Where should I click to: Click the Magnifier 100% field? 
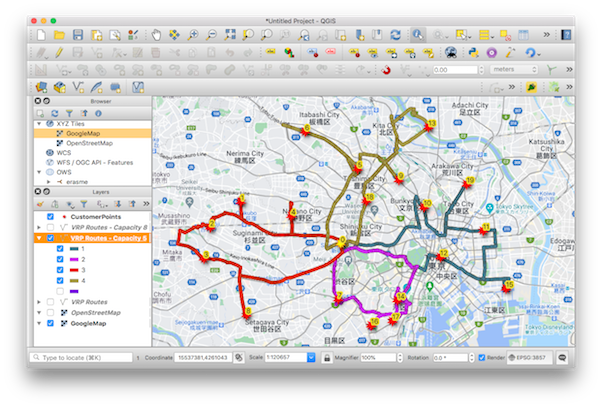click(378, 357)
